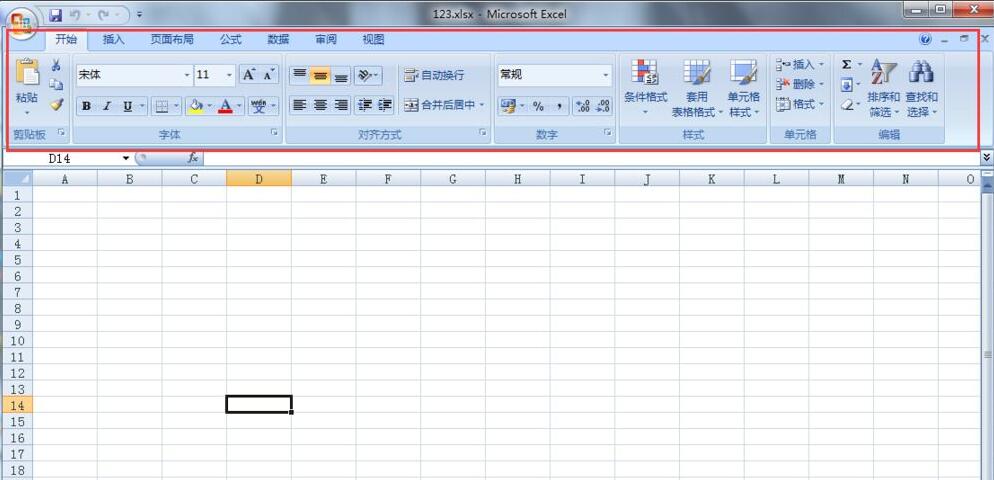Viewport: 994px width, 480px height.
Task: Open text orientation button
Action: click(x=368, y=75)
